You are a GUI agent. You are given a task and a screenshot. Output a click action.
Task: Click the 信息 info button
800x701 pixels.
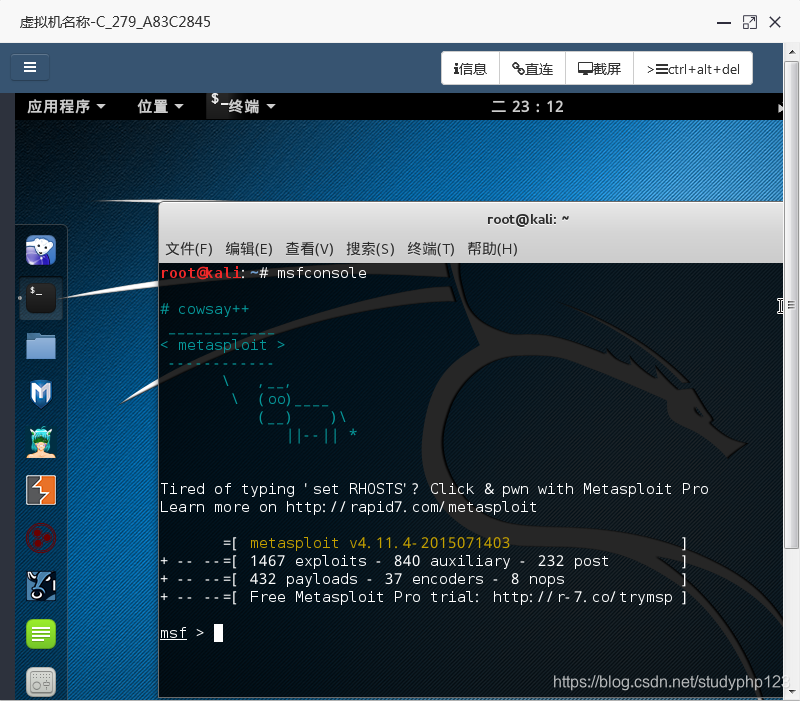coord(470,68)
